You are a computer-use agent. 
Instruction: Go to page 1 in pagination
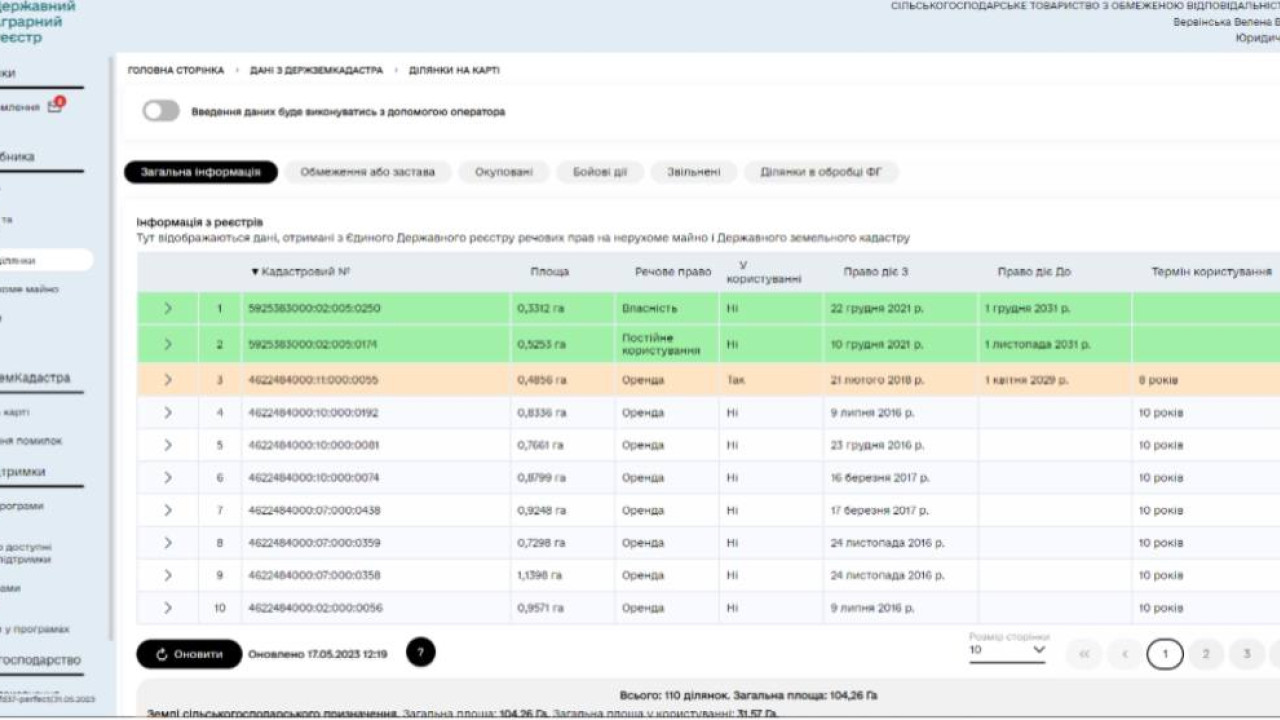[x=1165, y=654]
